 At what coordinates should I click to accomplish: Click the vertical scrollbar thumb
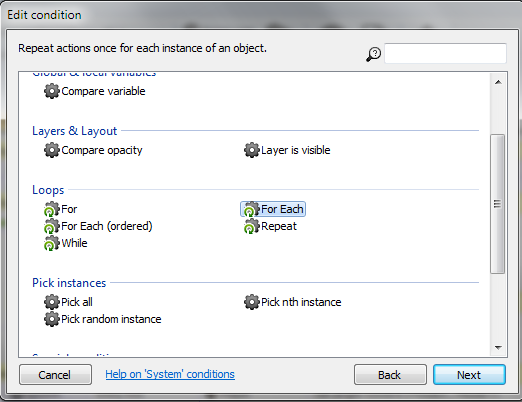(498, 204)
